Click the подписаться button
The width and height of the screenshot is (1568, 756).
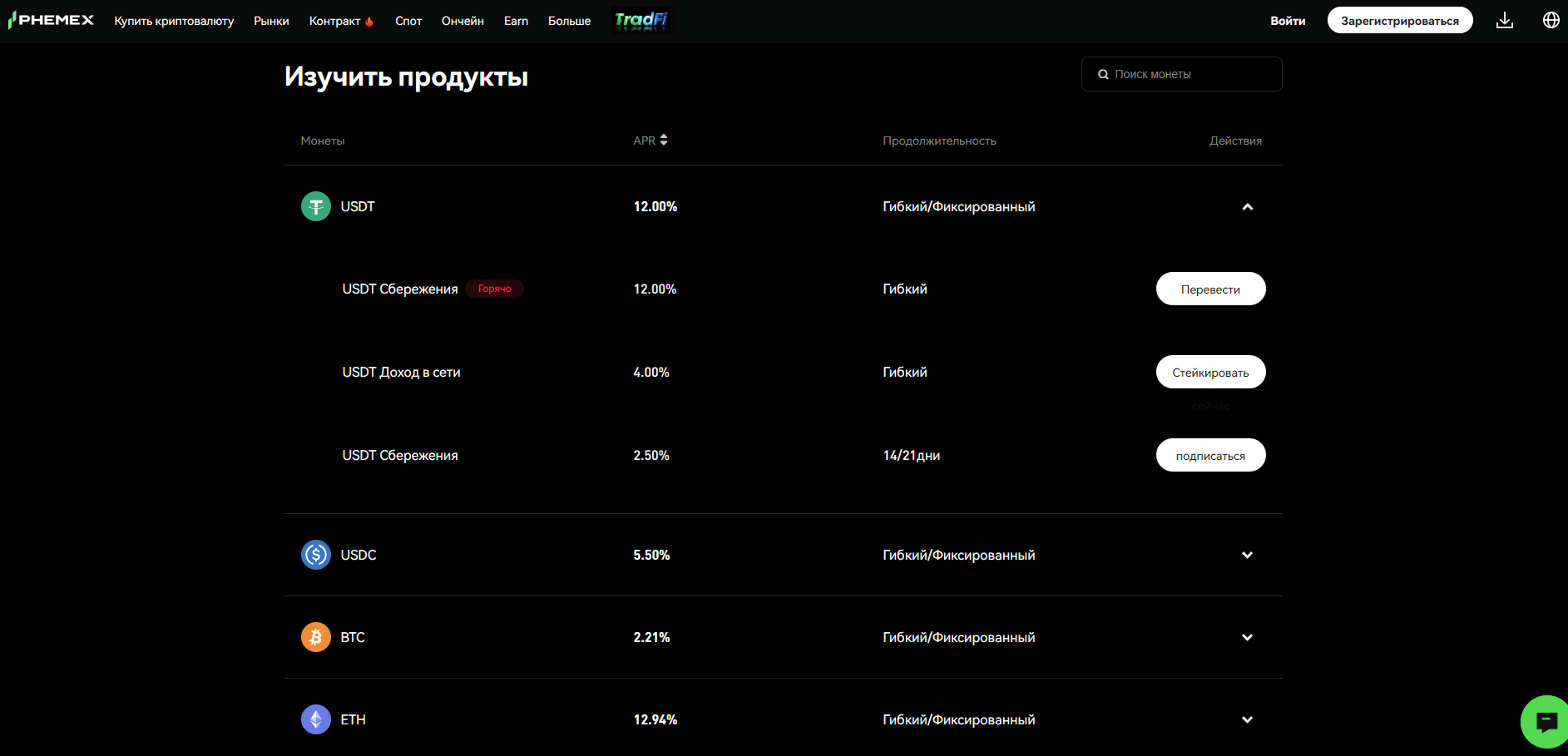1210,455
